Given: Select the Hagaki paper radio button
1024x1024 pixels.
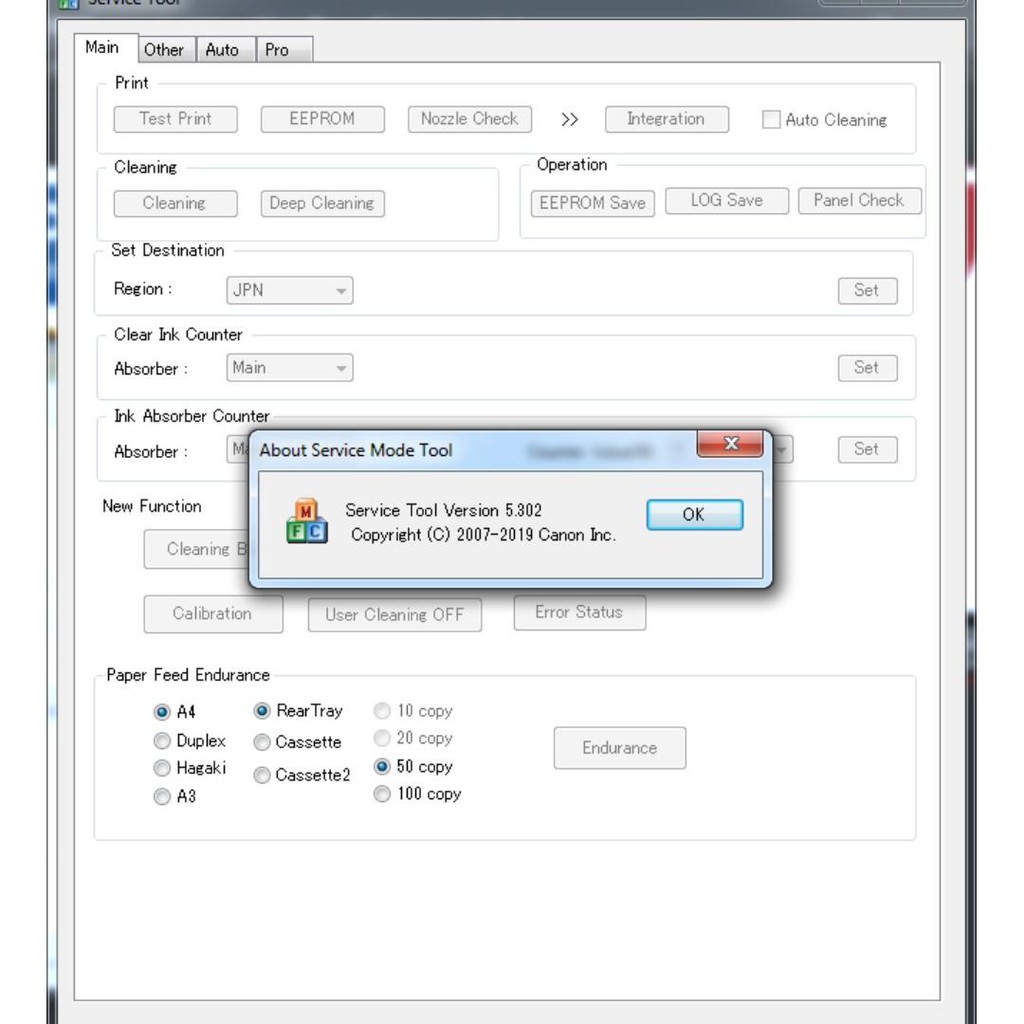Looking at the screenshot, I should click(x=162, y=768).
